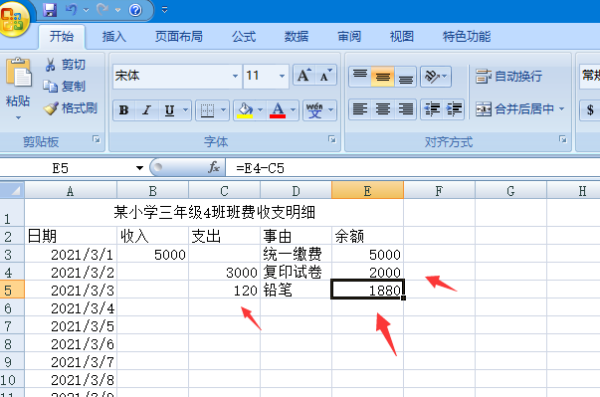The image size is (600, 397).
Task: Open the 插入 ribbon tab
Action: click(x=114, y=37)
